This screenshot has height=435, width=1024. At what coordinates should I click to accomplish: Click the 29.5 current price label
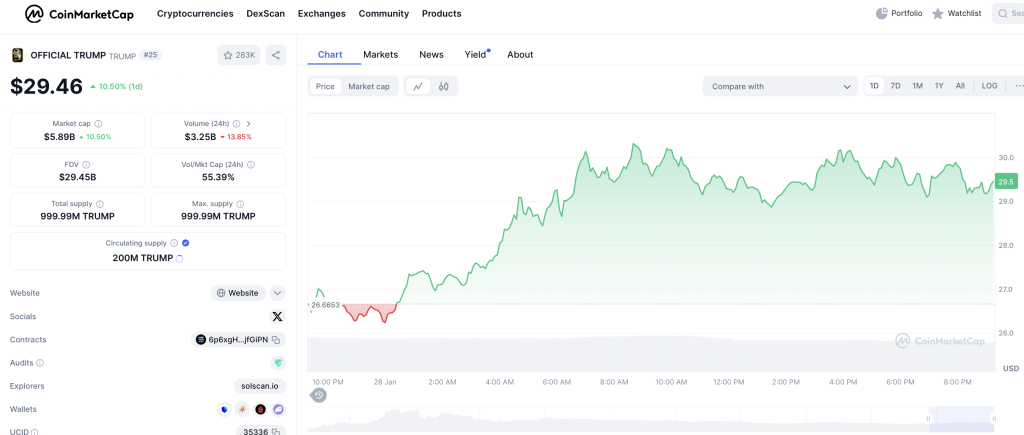(1004, 182)
